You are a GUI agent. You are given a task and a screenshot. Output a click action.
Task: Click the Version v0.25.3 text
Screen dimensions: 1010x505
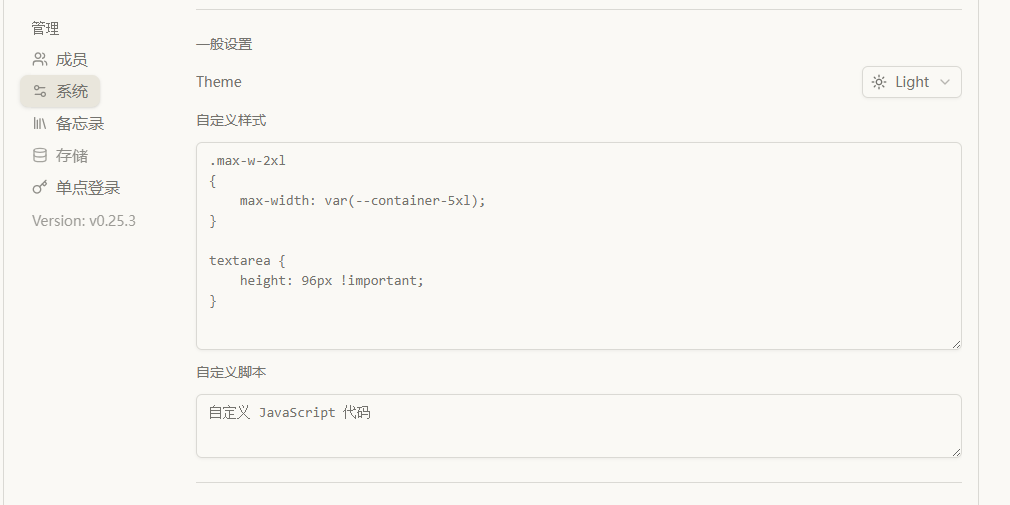[x=84, y=220]
